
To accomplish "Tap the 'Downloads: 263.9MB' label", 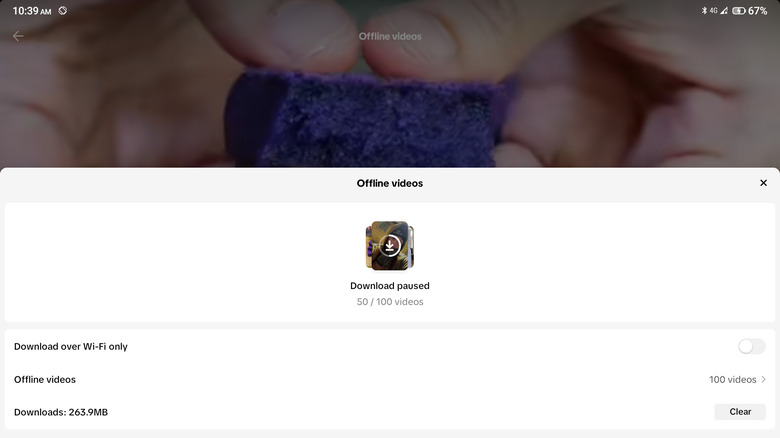I will point(61,412).
